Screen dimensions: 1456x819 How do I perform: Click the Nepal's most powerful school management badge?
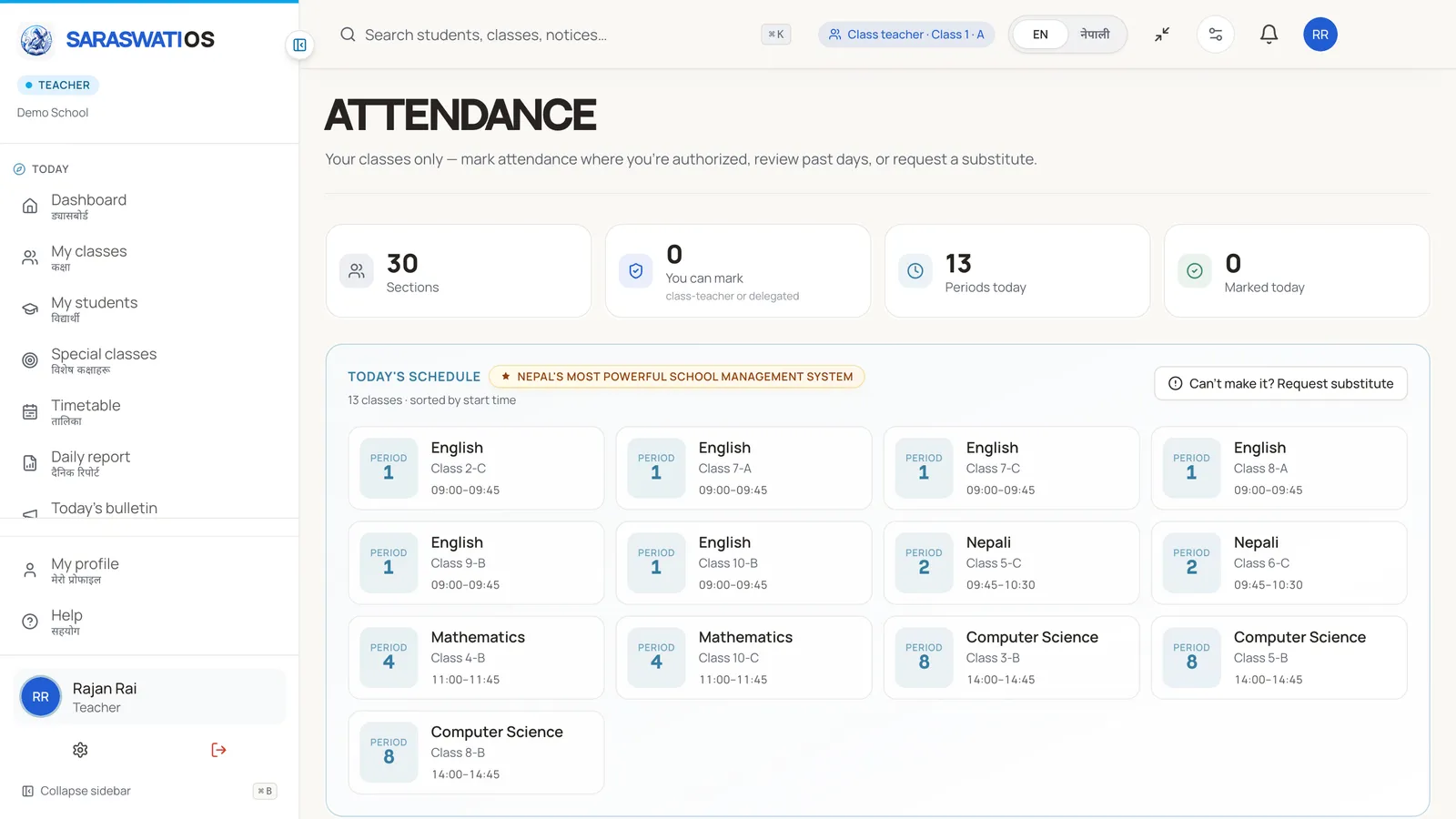[x=677, y=377]
